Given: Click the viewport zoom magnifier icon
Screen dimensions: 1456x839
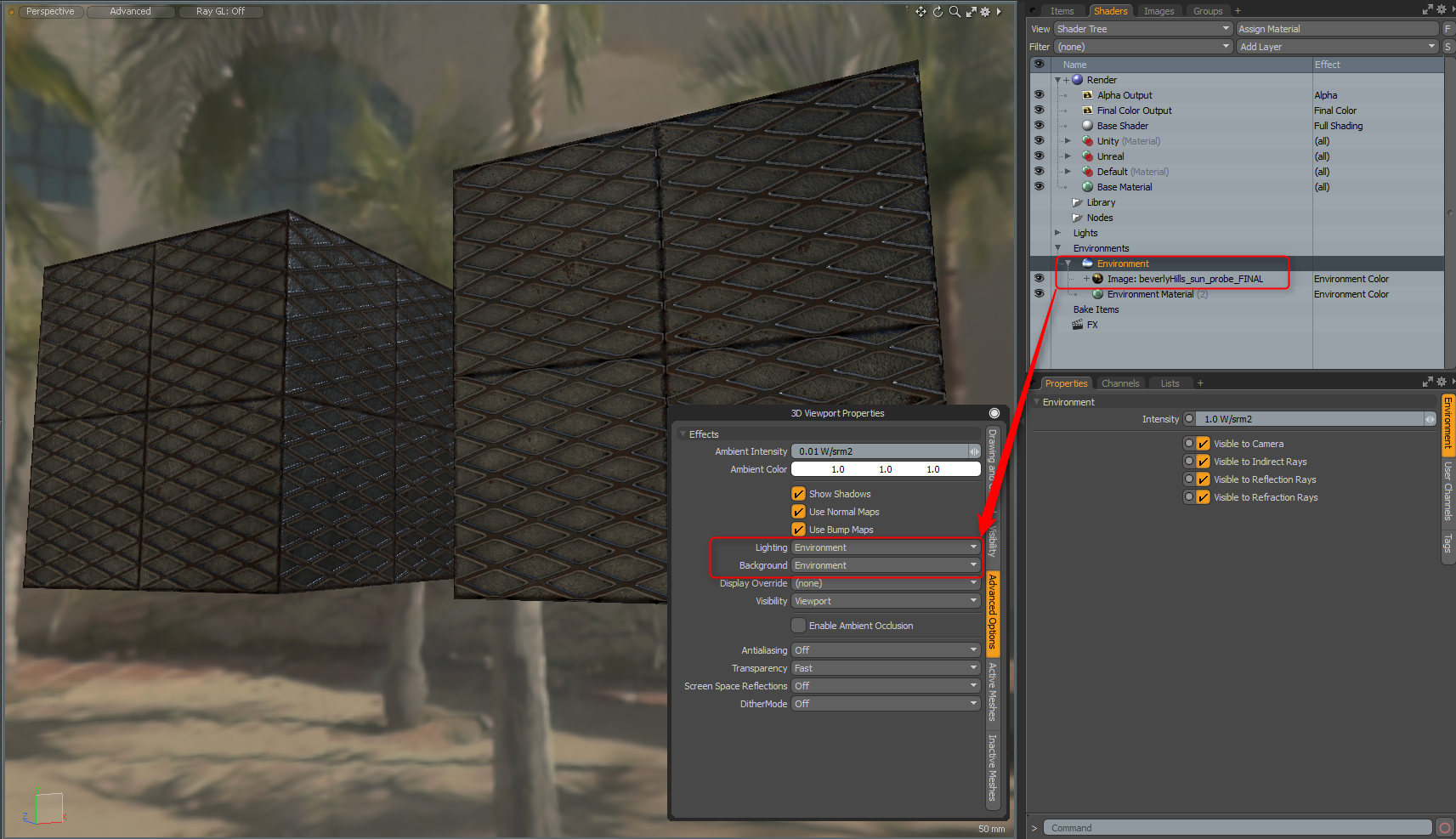Looking at the screenshot, I should pos(955,12).
